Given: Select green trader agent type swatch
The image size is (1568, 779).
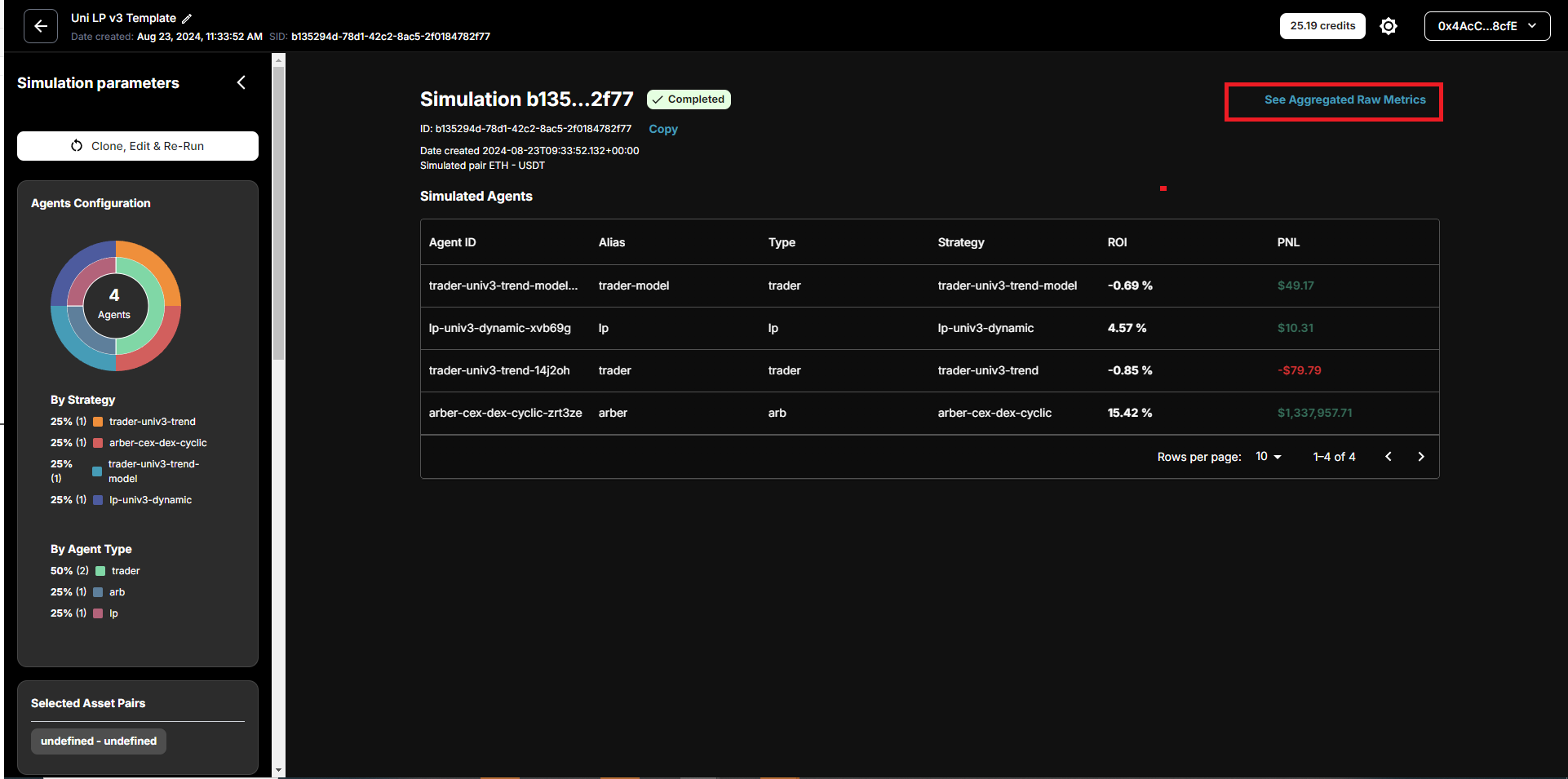Looking at the screenshot, I should pyautogui.click(x=100, y=571).
